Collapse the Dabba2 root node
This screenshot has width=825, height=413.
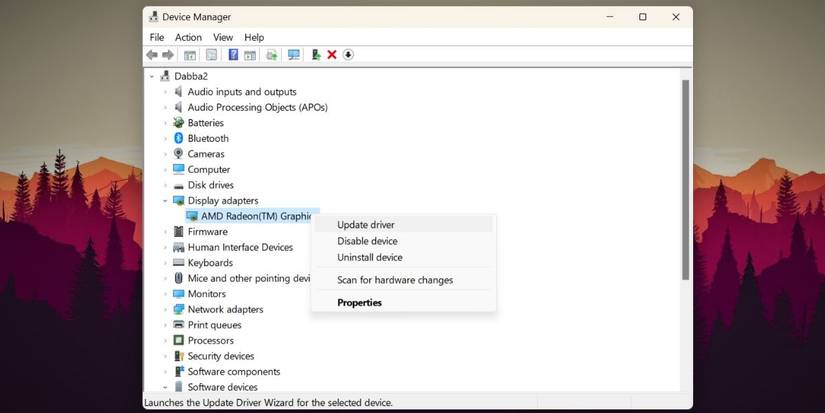152,76
